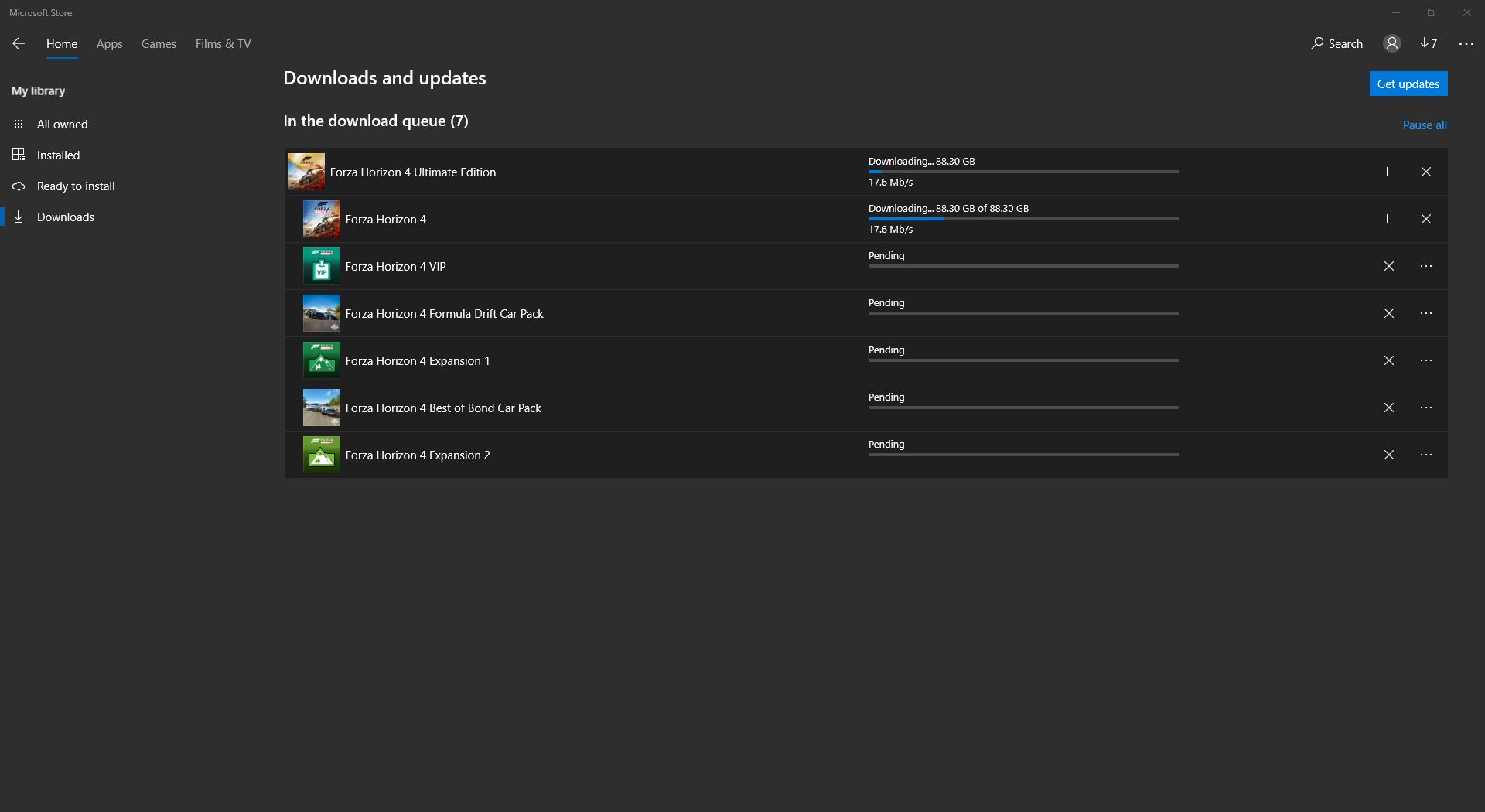Click the 'In the download queue (7)' heading
1485x812 pixels.
coord(376,121)
